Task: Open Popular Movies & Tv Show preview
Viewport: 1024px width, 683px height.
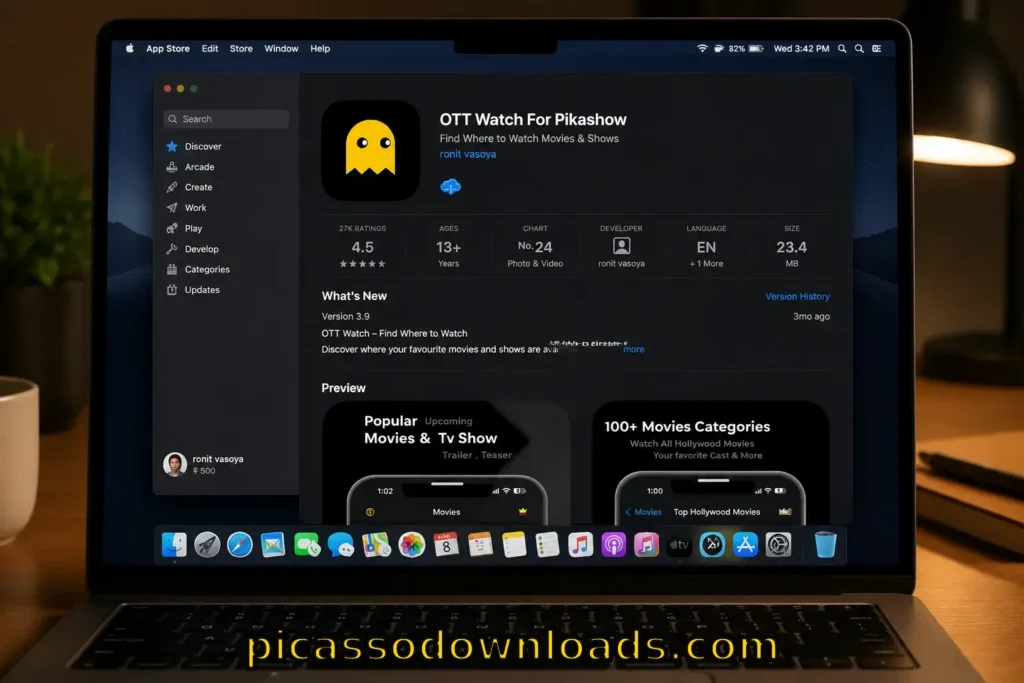Action: point(446,462)
